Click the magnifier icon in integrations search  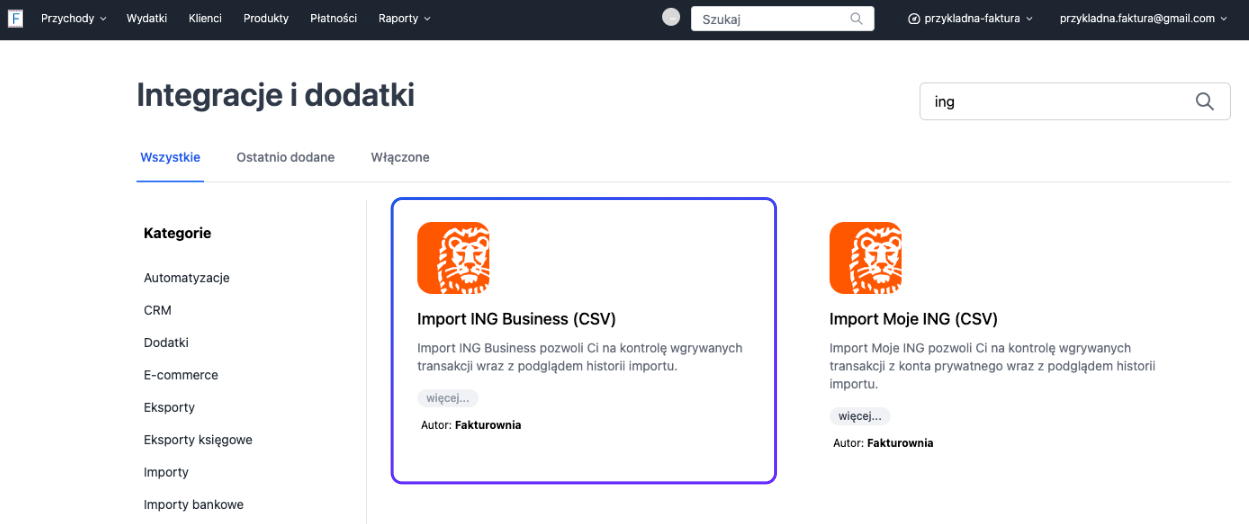[x=1205, y=101]
